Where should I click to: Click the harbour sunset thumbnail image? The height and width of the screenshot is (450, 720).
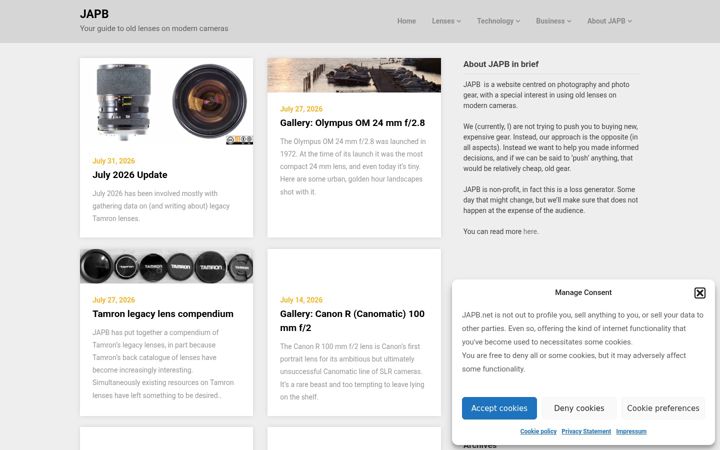354,75
